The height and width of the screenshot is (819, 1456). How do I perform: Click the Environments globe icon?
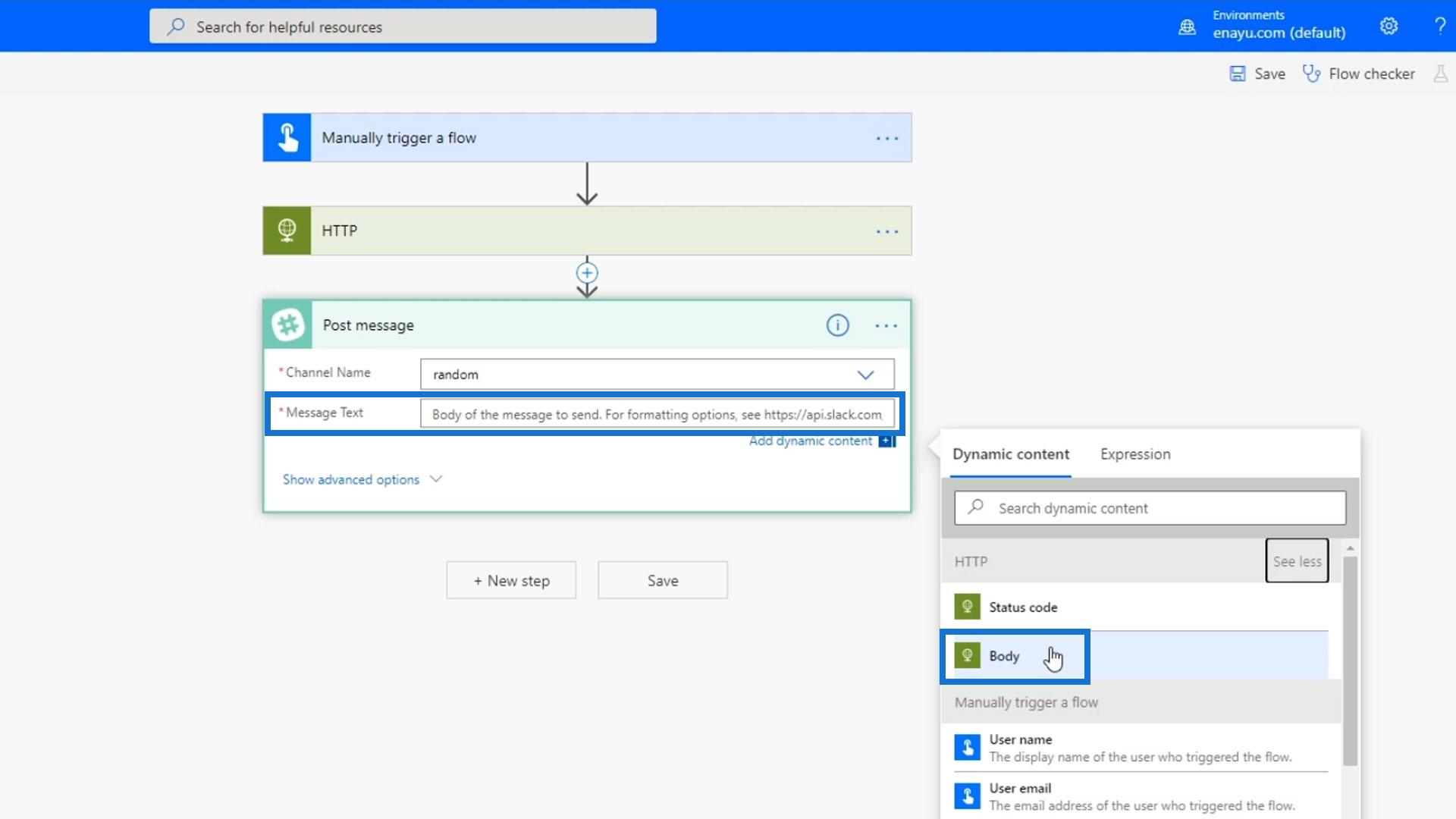pyautogui.click(x=1187, y=27)
